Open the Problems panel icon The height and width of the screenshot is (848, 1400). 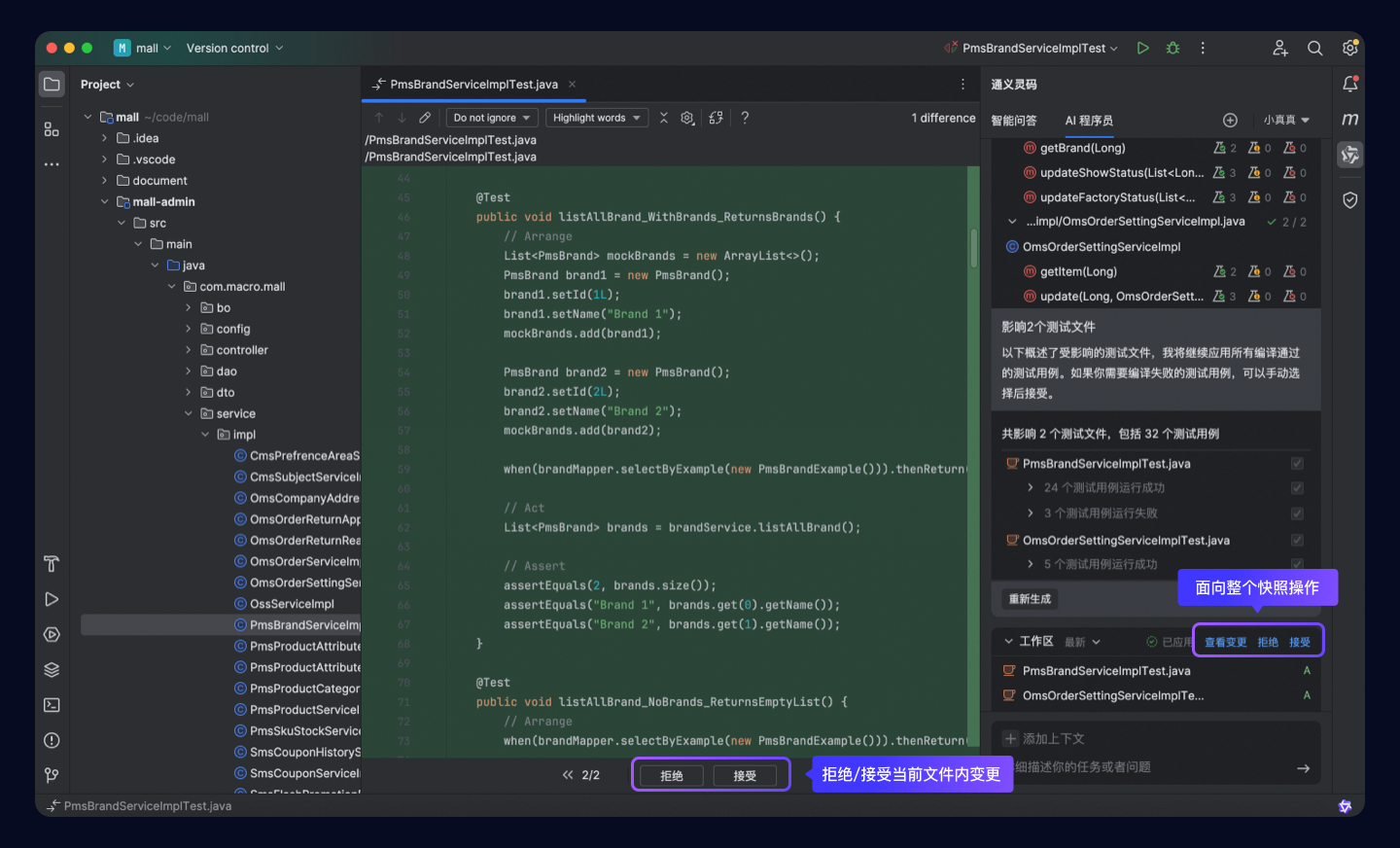coord(52,739)
